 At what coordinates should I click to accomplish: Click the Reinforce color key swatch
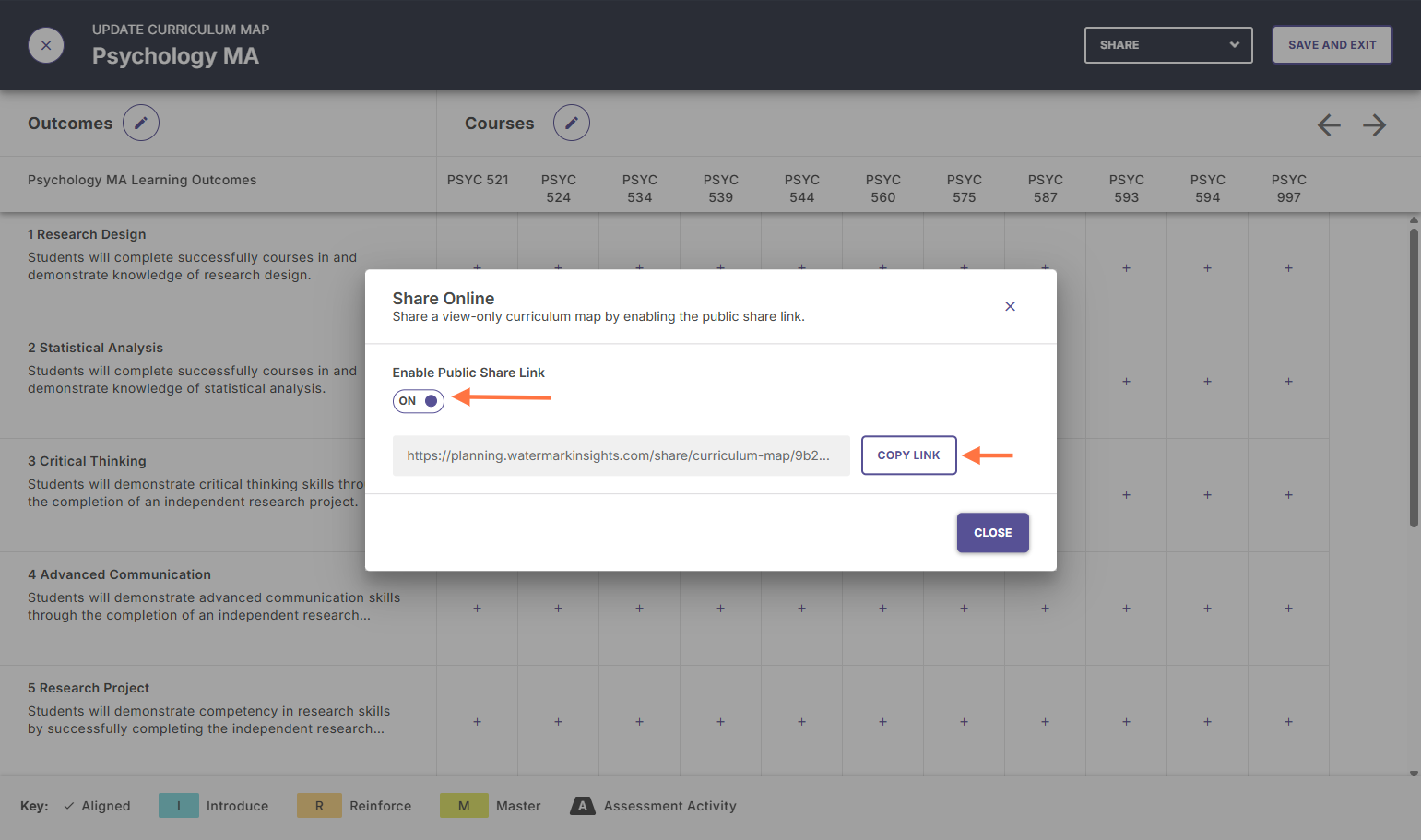click(319, 806)
